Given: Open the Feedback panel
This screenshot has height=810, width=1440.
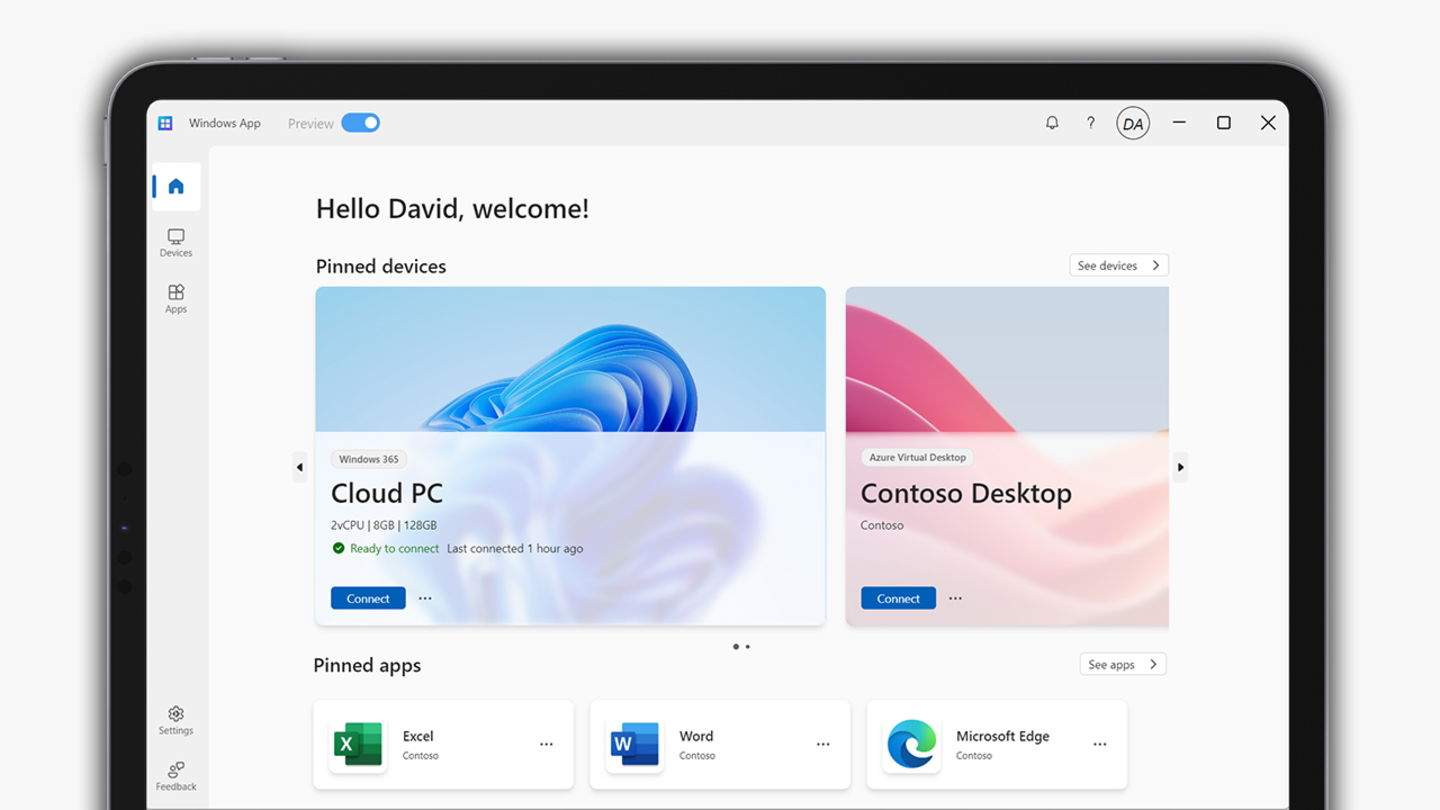Looking at the screenshot, I should coord(175,776).
